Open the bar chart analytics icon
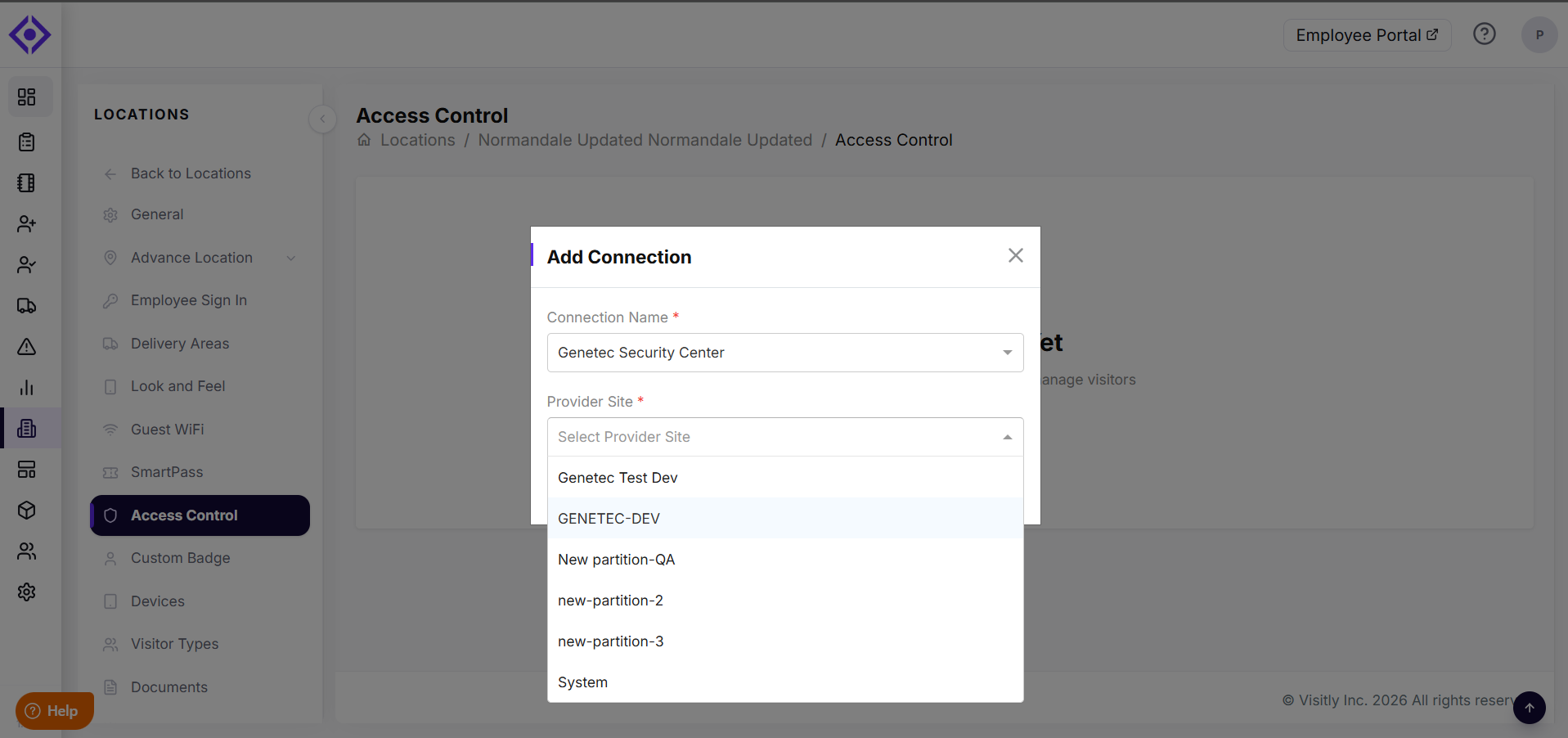This screenshot has width=1568, height=738. (27, 388)
